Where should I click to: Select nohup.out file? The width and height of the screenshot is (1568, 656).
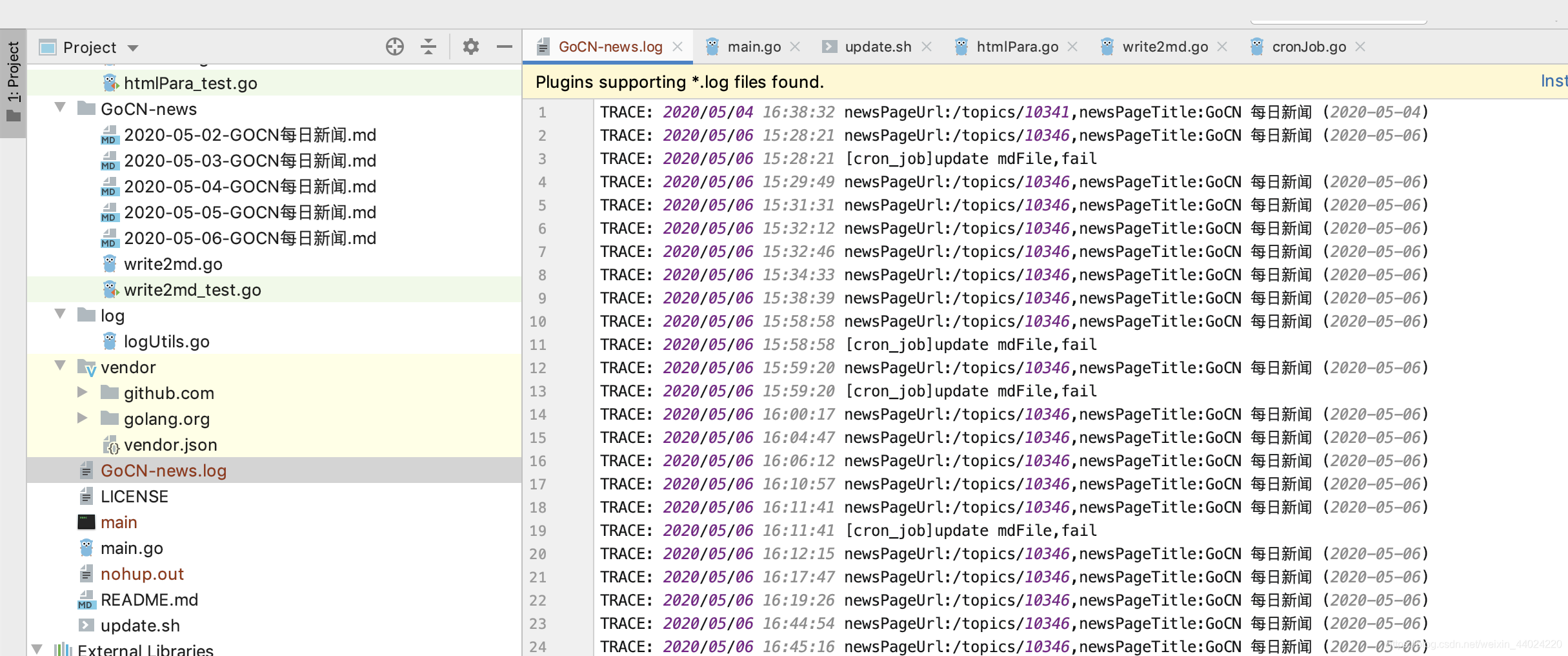point(274,573)
